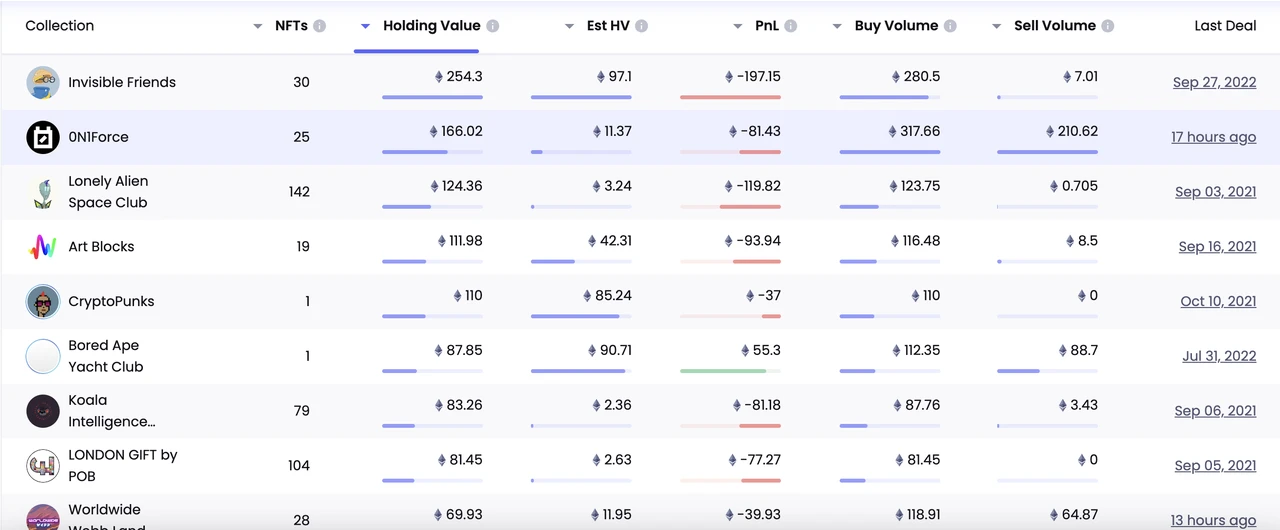Sort by the Buy Volume arrow
Image resolution: width=1280 pixels, height=530 pixels.
pos(837,27)
